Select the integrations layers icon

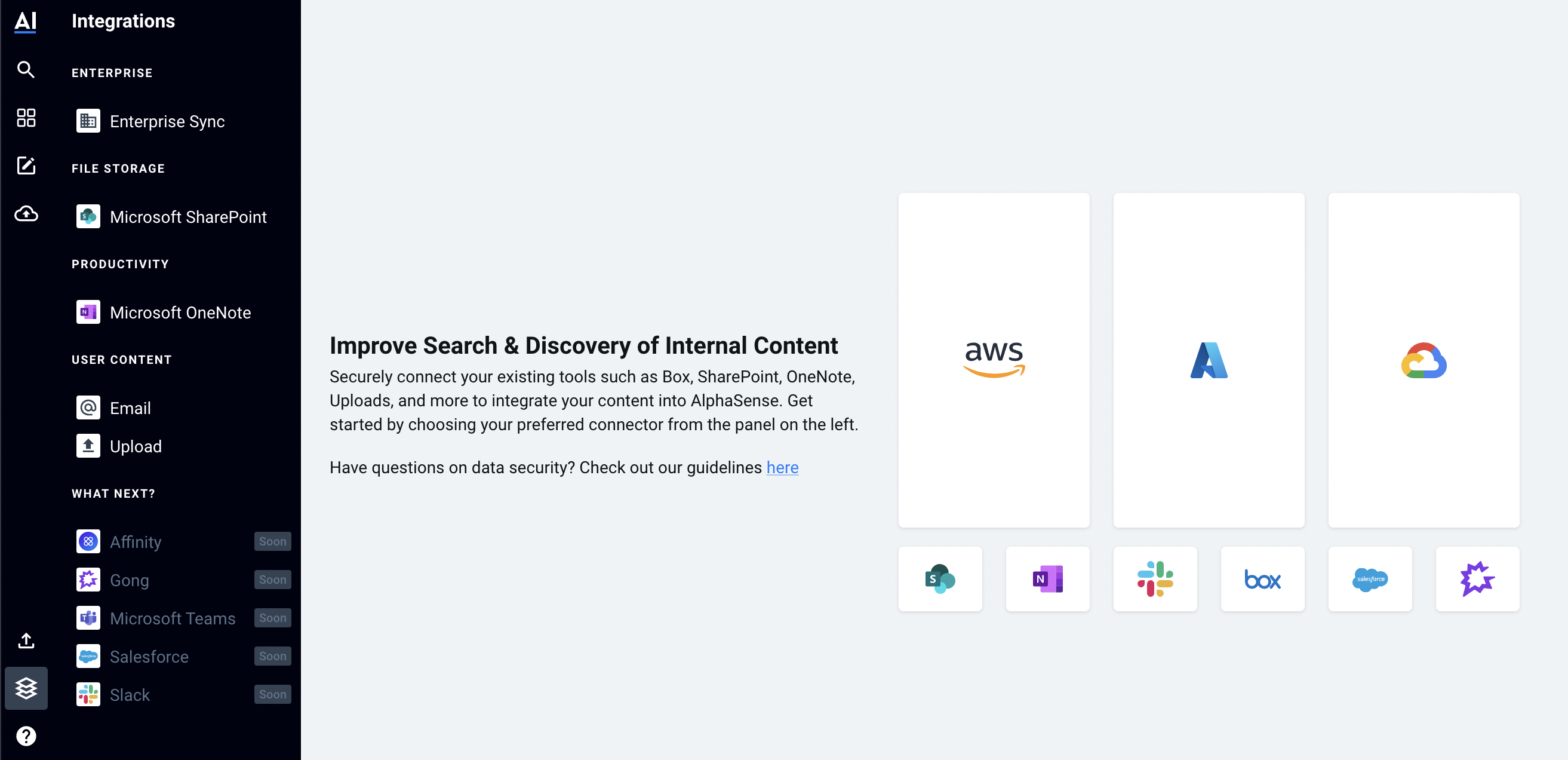(26, 688)
